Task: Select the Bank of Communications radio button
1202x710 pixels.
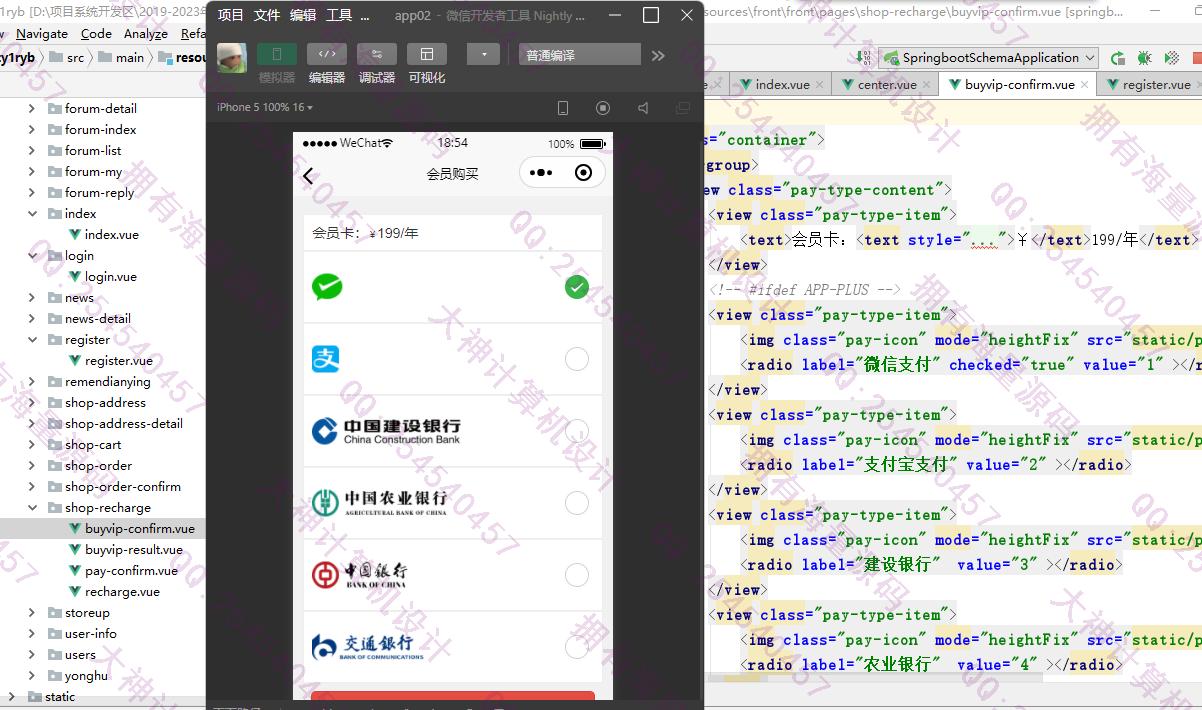Action: 577,647
